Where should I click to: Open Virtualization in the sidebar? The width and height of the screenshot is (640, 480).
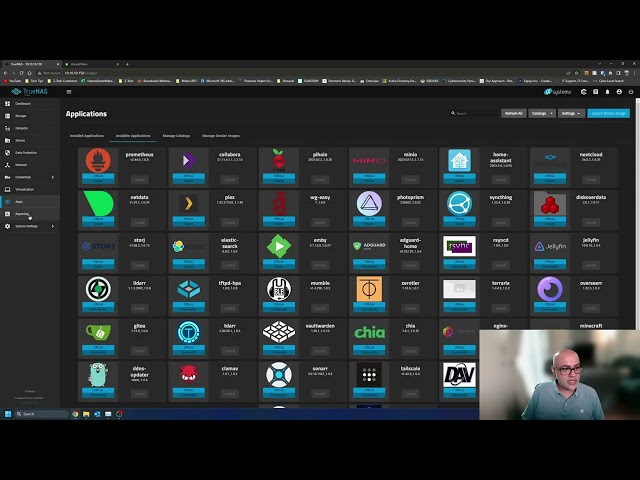[x=30, y=189]
